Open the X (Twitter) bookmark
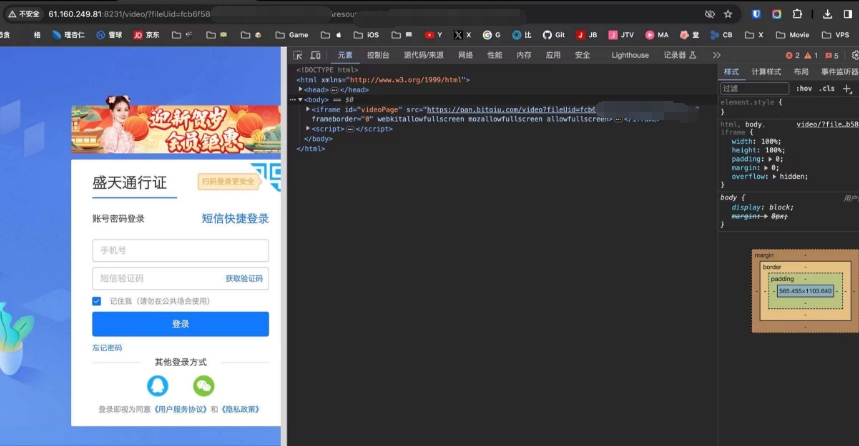Screen dimensions: 859x446 pos(462,35)
